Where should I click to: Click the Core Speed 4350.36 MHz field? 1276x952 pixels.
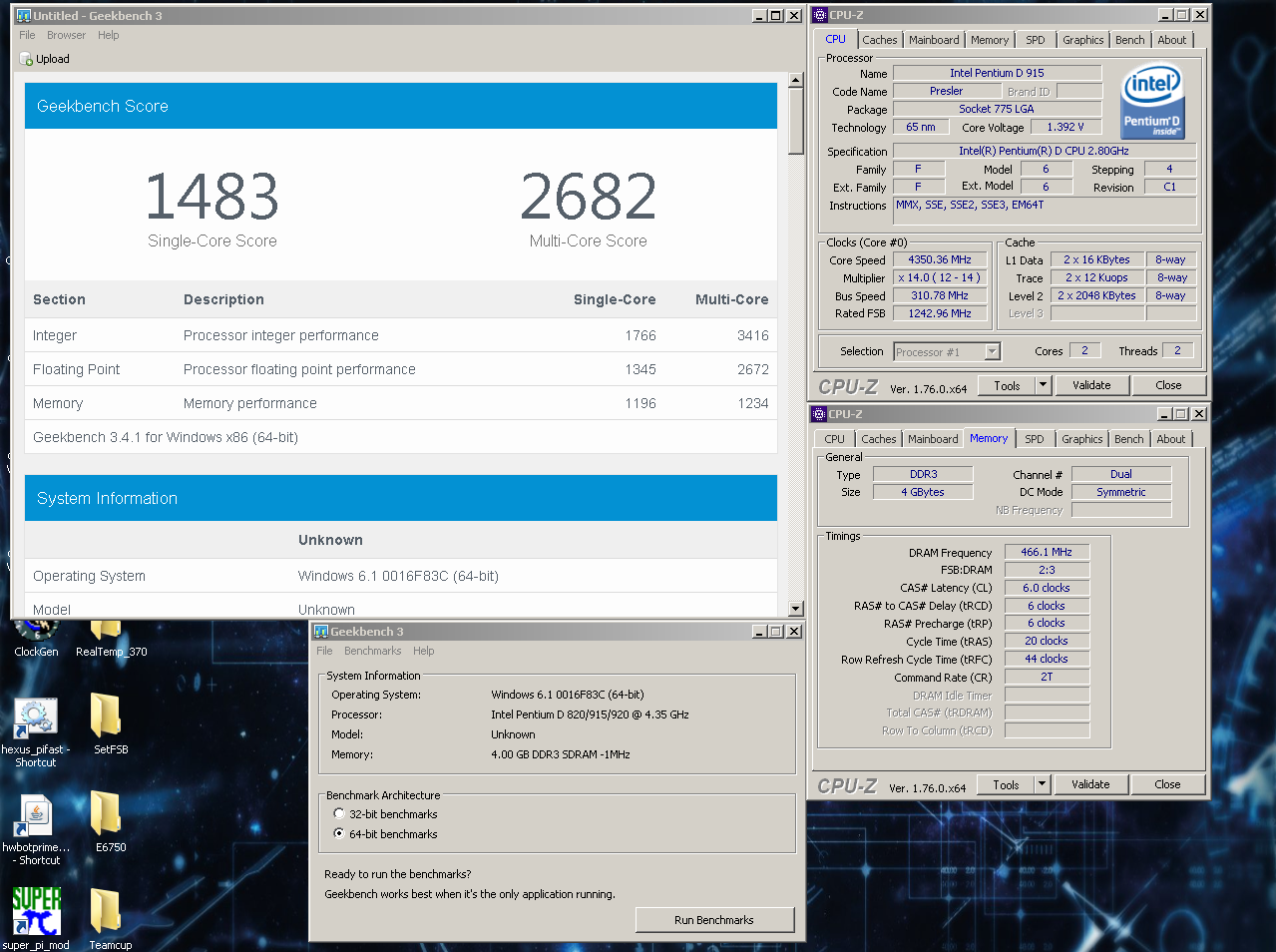coord(940,260)
